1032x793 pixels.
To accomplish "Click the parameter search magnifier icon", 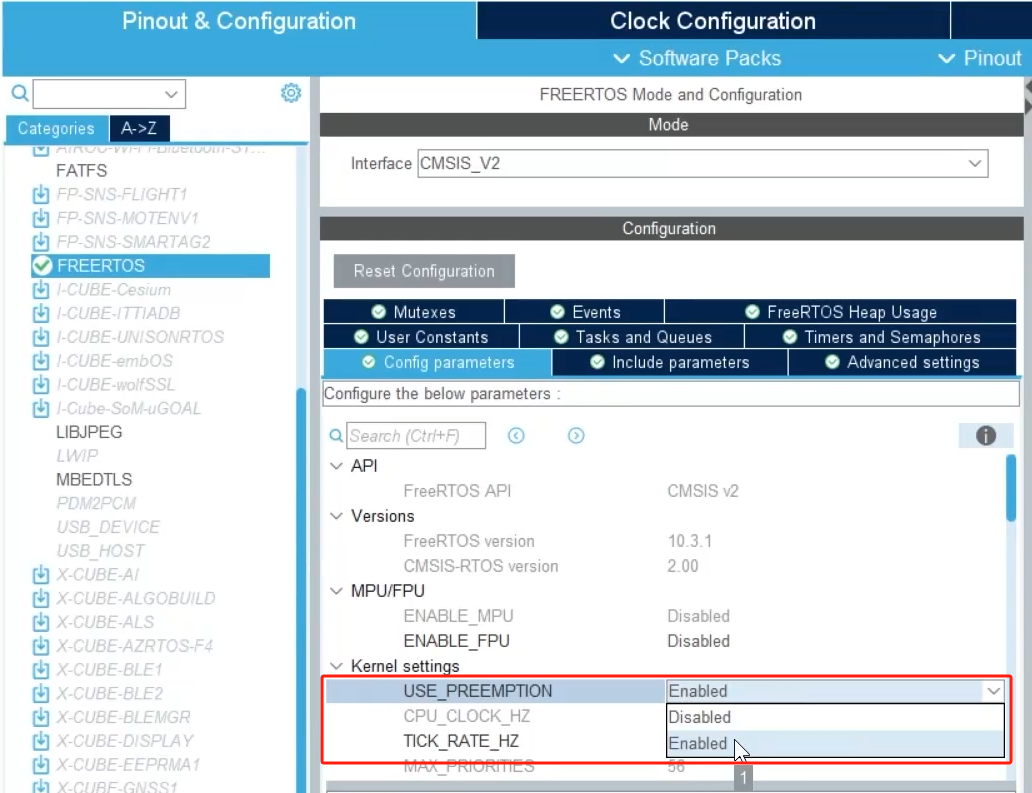I will pos(336,436).
